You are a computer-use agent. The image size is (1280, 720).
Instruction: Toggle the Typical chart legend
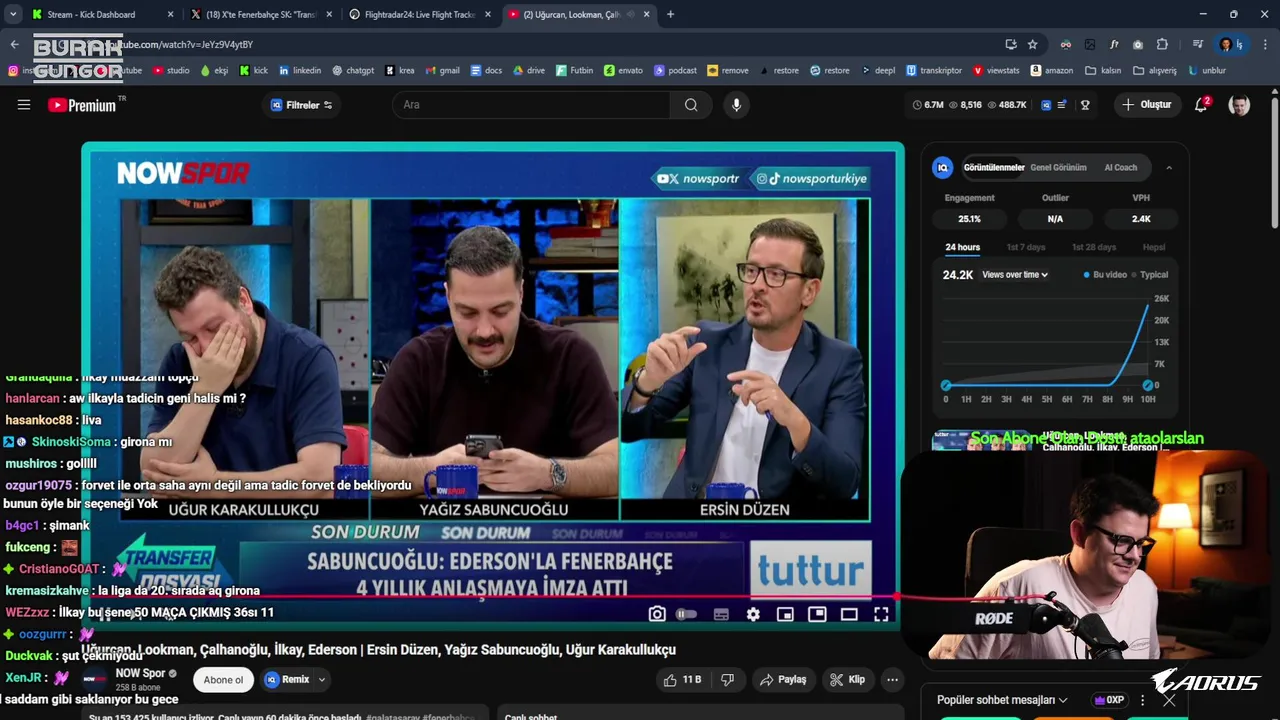pos(1150,275)
